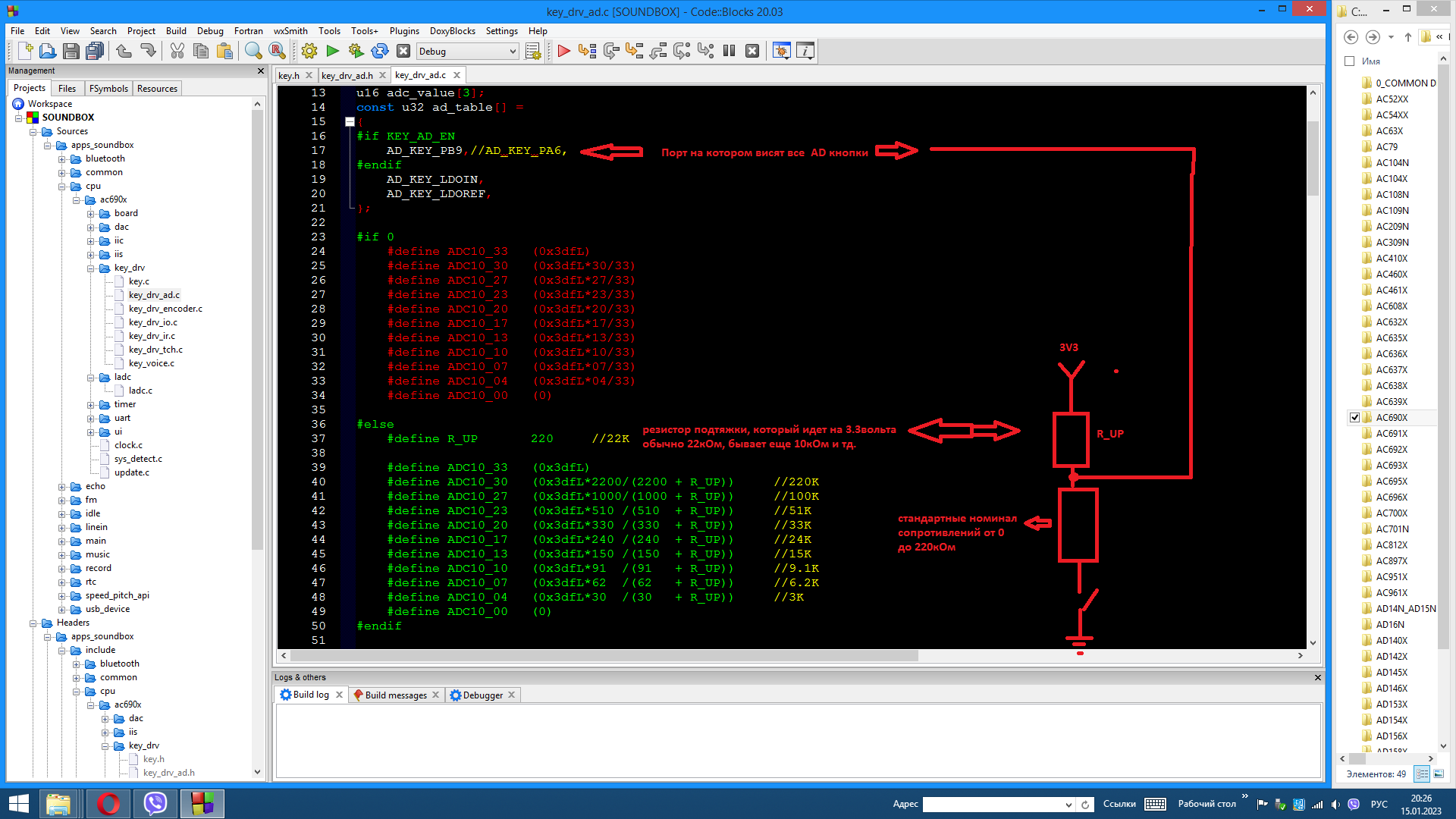Click the editor horizontal scrollbar
This screenshot has height=819, width=1456.
pos(604,655)
